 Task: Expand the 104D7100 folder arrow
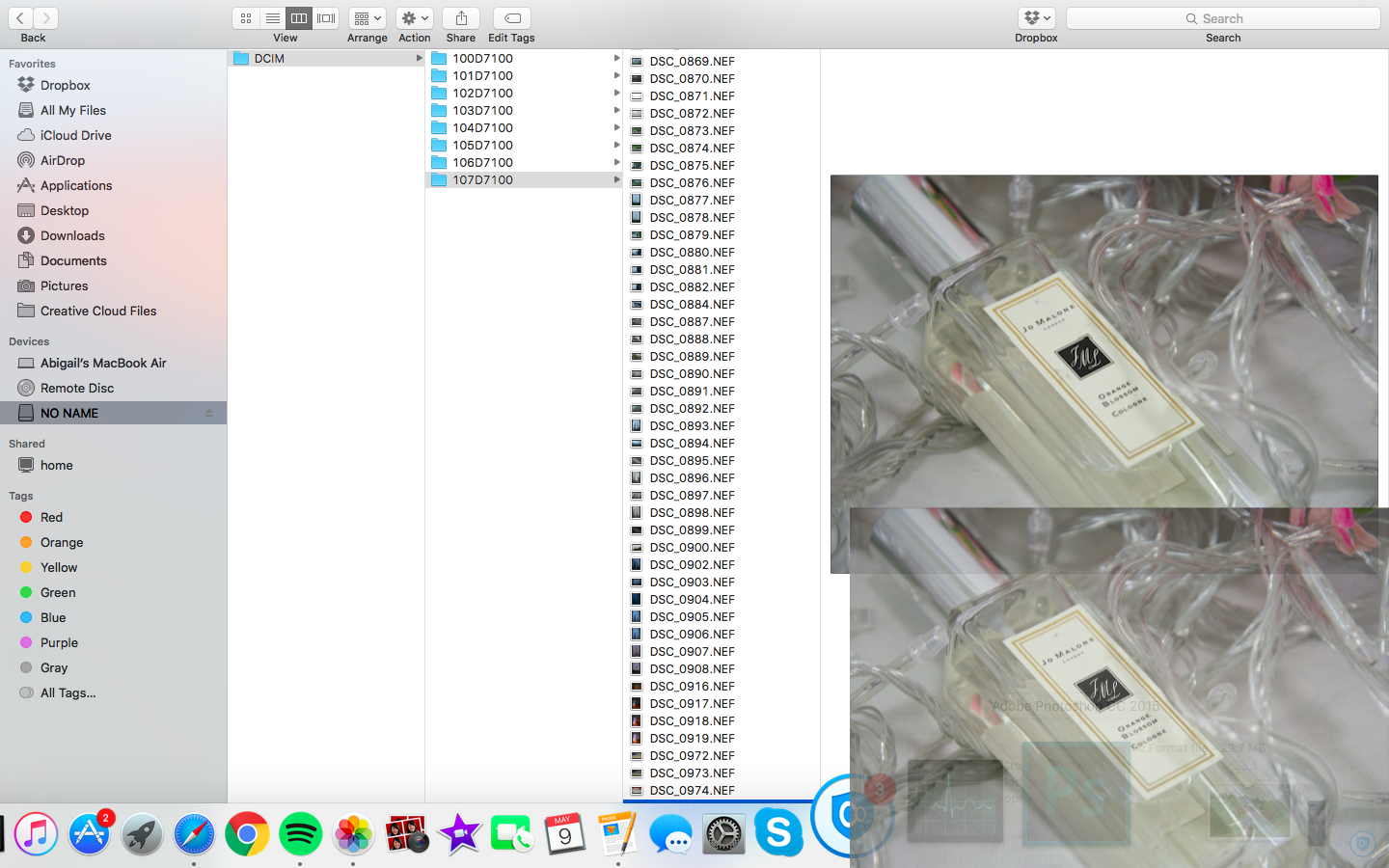point(616,127)
